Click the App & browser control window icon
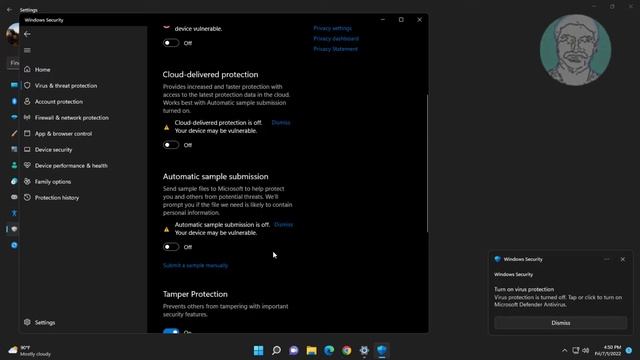This screenshot has width=640, height=360. coord(27,133)
